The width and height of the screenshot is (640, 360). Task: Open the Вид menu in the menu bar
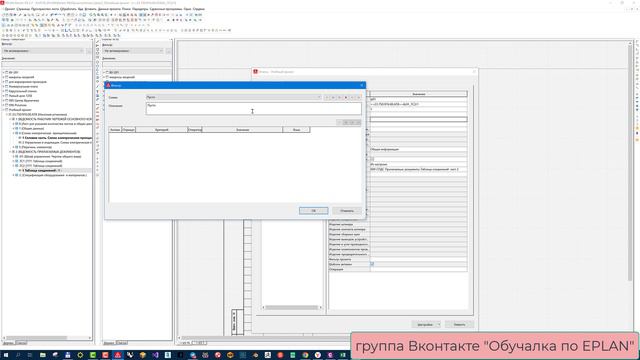tap(80, 9)
